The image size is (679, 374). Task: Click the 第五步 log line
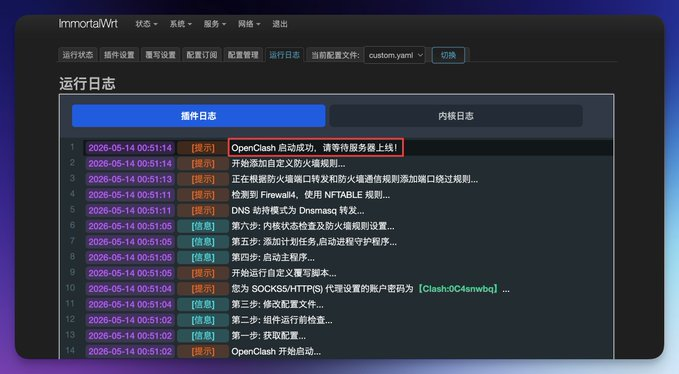pos(314,242)
